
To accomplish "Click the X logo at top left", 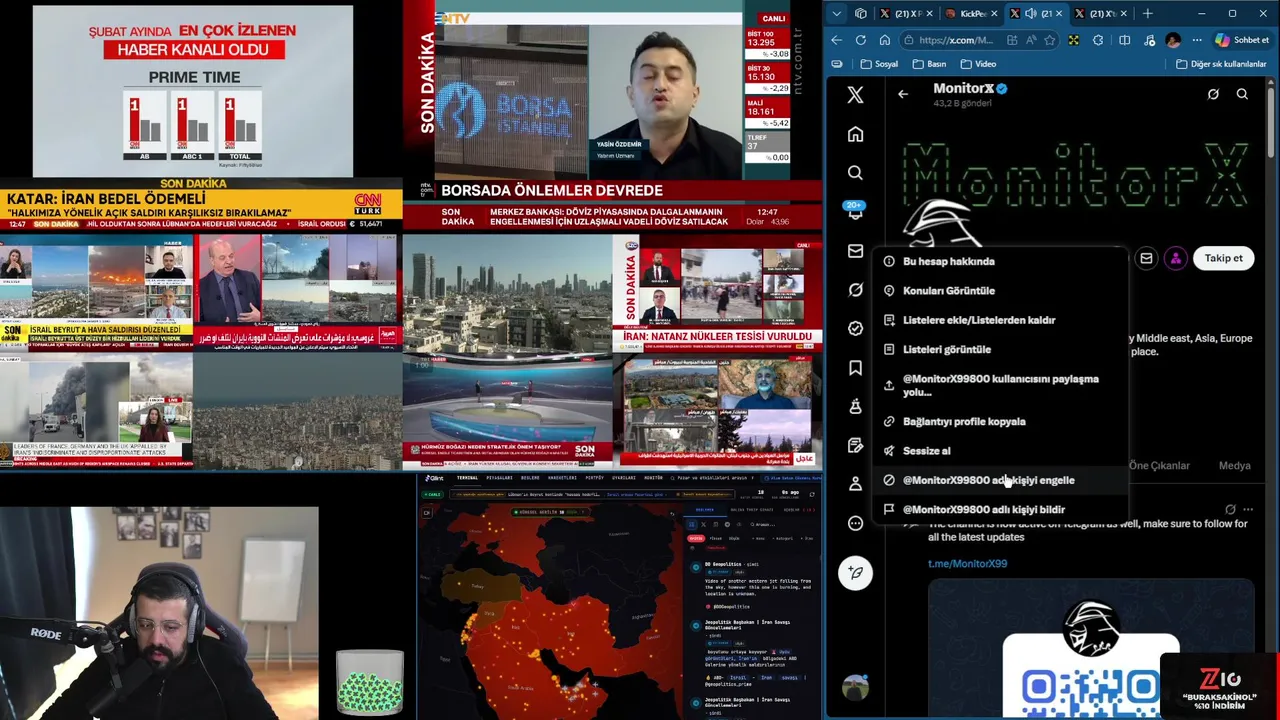I will pos(855,95).
